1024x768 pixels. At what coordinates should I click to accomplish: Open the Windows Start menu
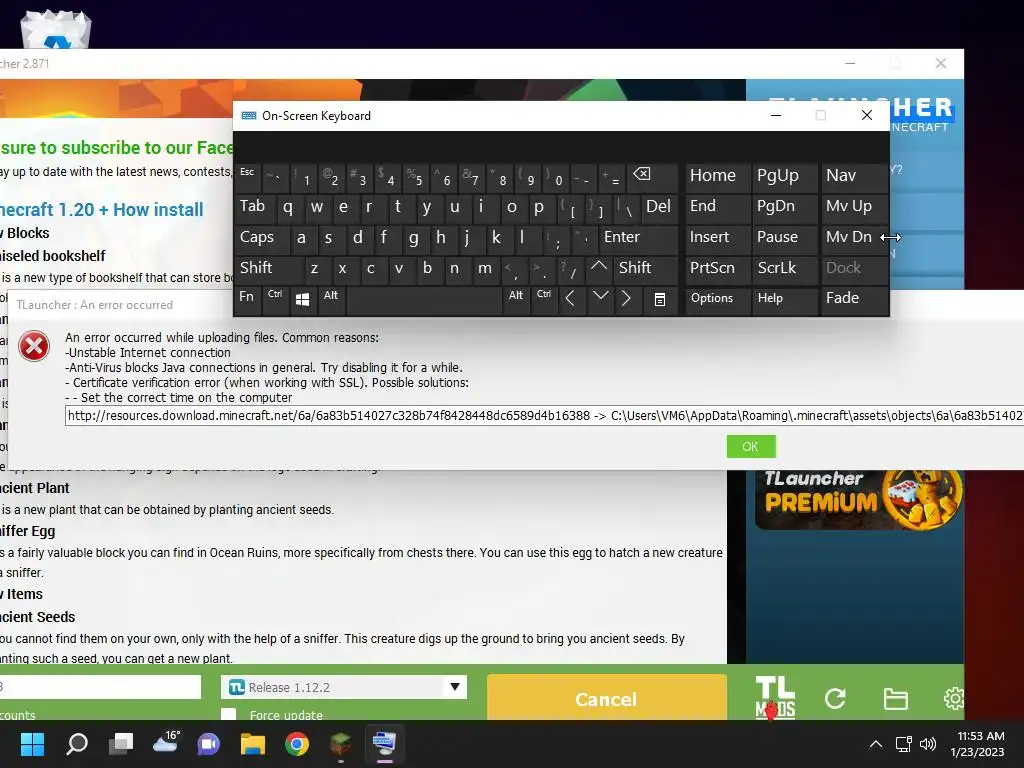32,744
